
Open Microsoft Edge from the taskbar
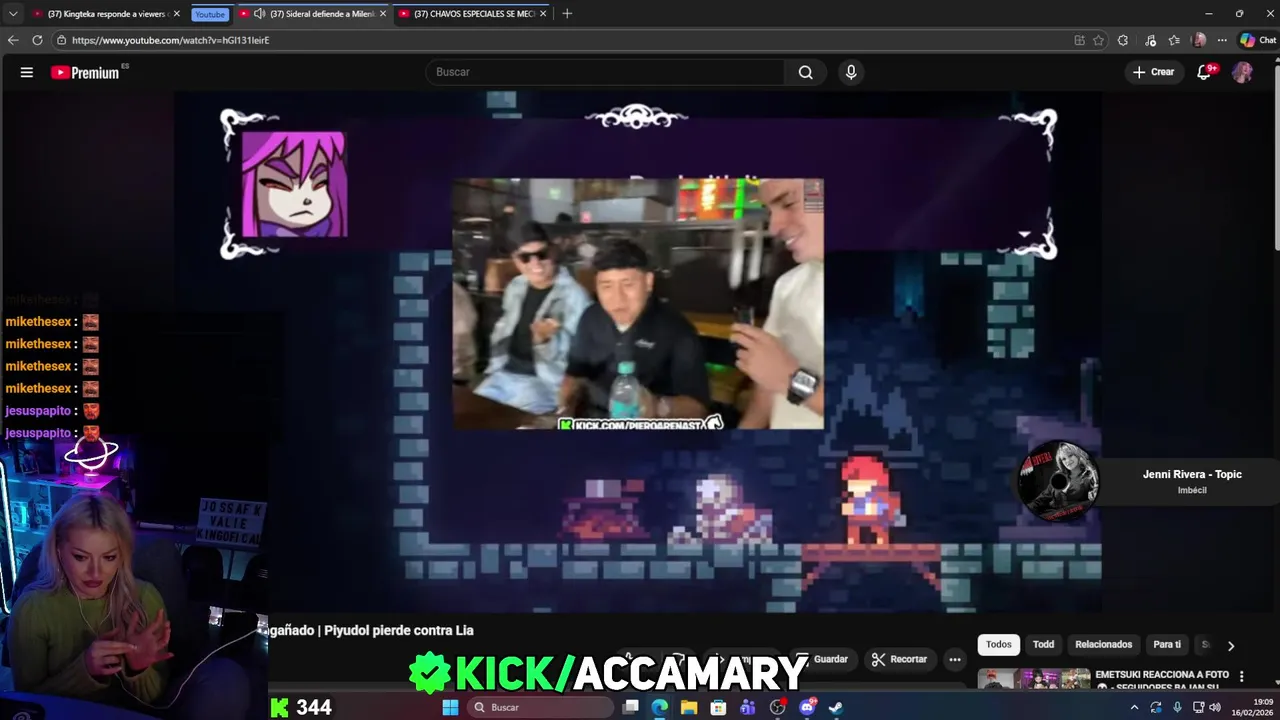pyautogui.click(x=660, y=707)
